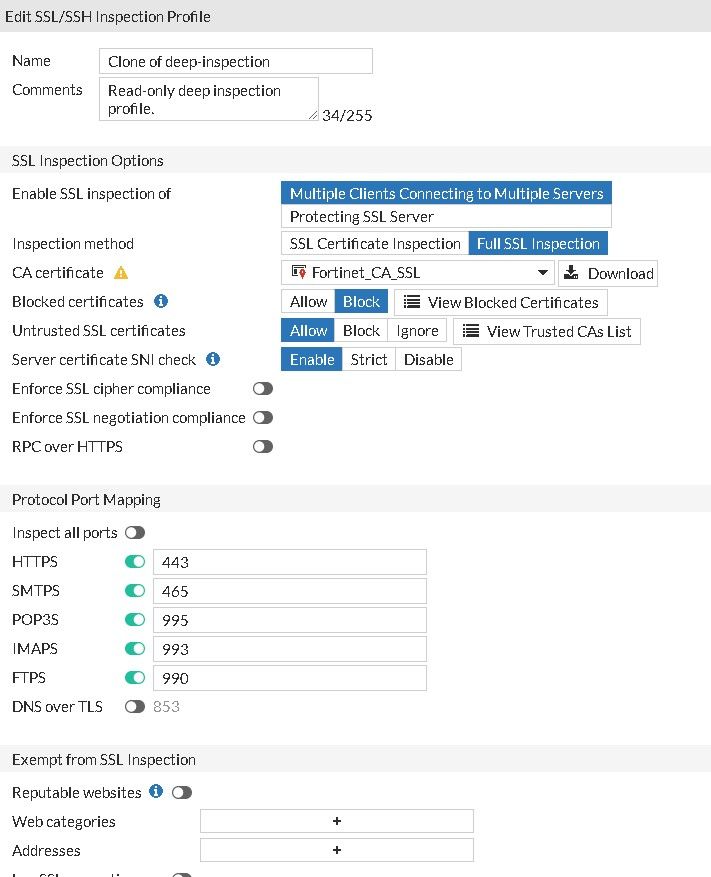Image resolution: width=711 pixels, height=877 pixels.
Task: Click View Trusted CAs List button
Action: [547, 331]
